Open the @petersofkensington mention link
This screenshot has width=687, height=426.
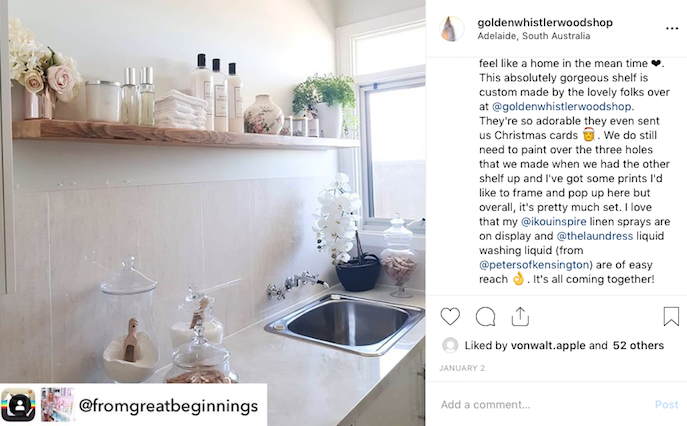[x=534, y=265]
